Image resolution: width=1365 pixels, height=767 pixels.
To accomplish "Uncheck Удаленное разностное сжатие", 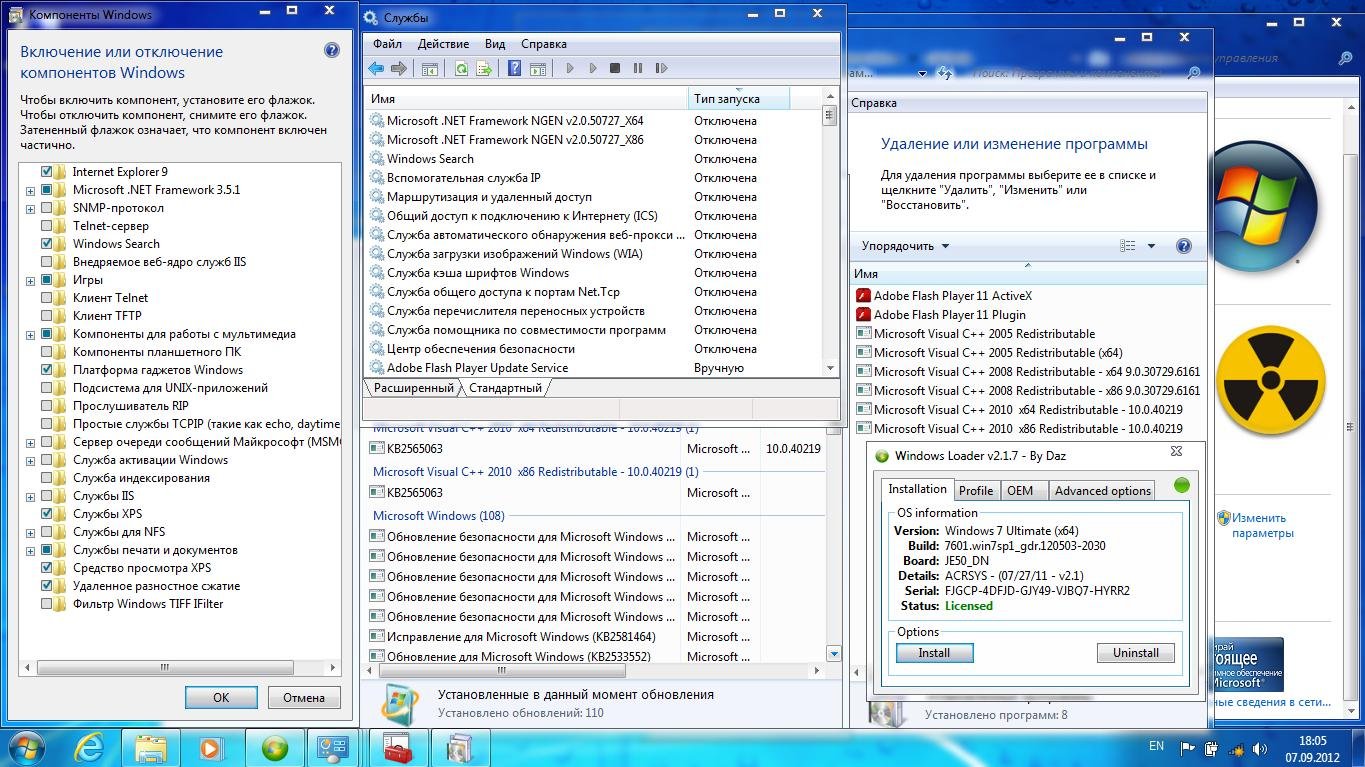I will (x=47, y=586).
